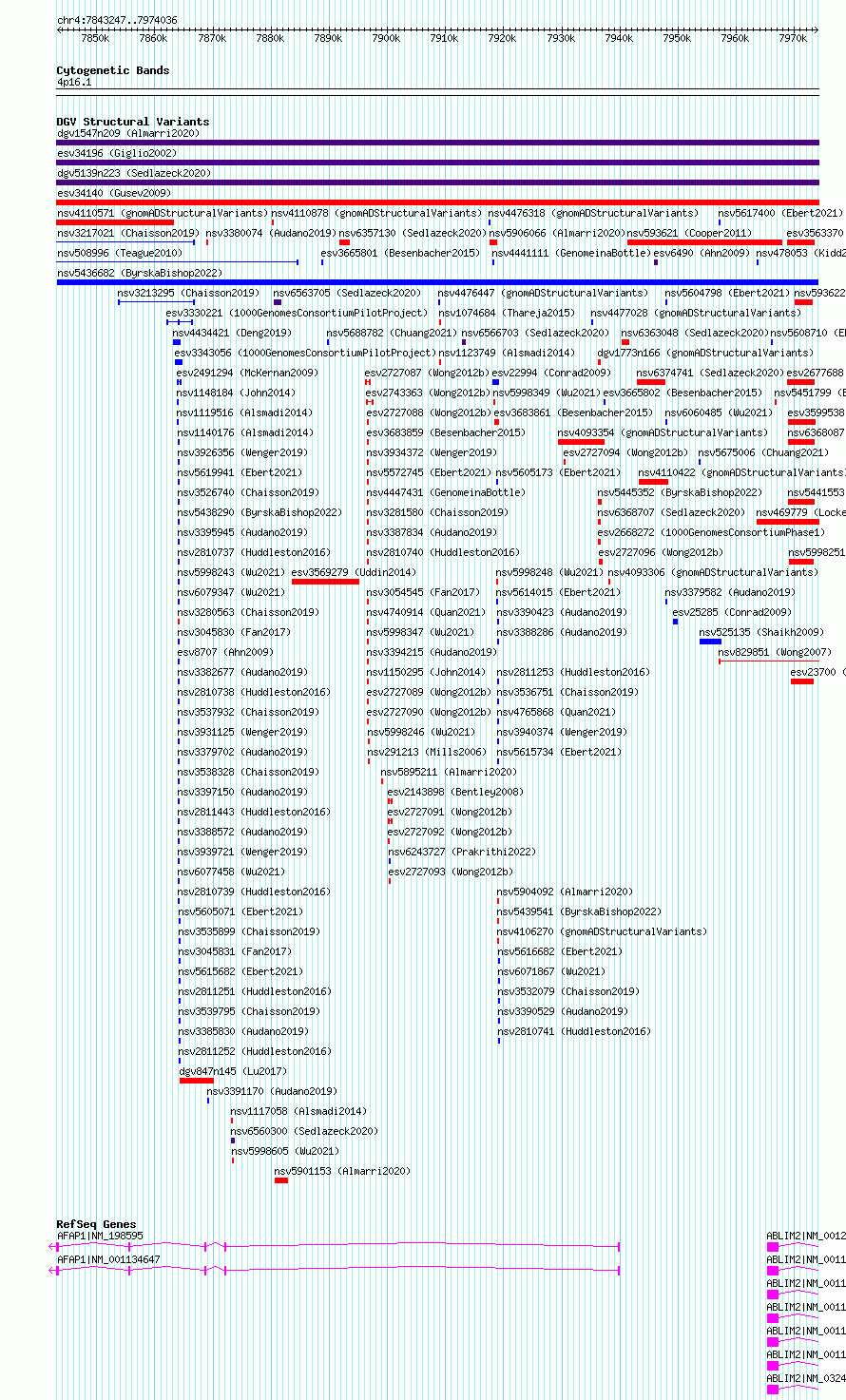Viewport: 846px width, 1400px height.
Task: Select the nsv3391170 (Audano2019) label
Action: [x=272, y=1091]
